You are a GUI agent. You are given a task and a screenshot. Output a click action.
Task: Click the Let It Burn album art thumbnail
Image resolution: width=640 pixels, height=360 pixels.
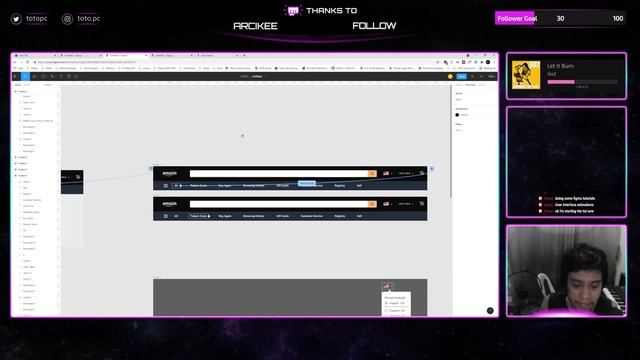[526, 75]
